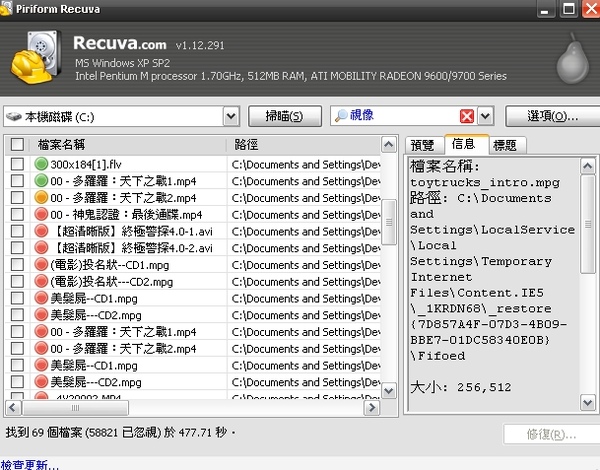Click the green status dot beside 多羅羅:天下之戰1.mp4
The height and width of the screenshot is (470, 600).
(x=41, y=180)
